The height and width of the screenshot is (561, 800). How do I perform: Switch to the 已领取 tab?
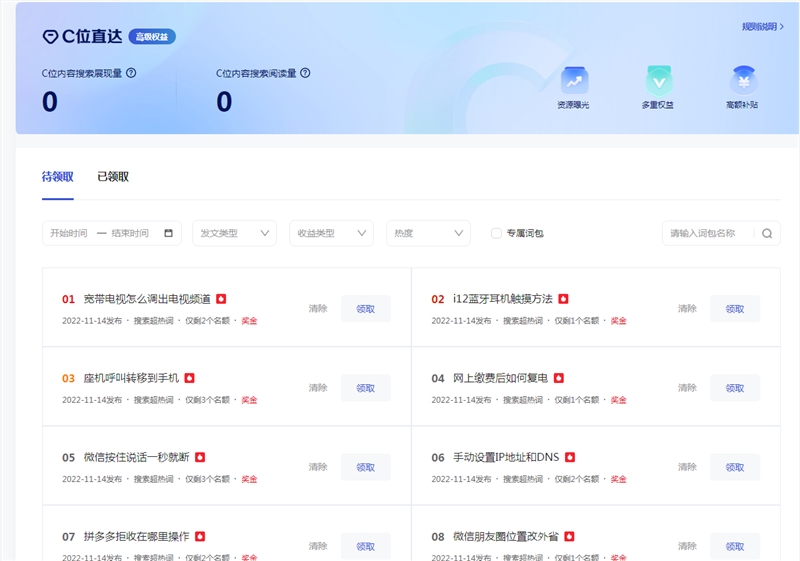pos(113,177)
